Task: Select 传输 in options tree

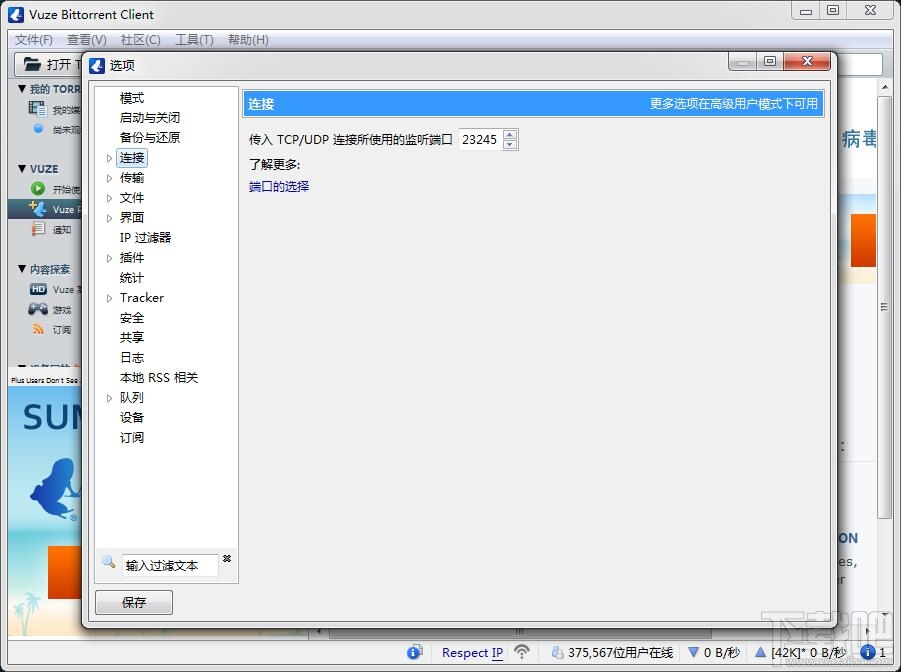Action: click(x=132, y=178)
